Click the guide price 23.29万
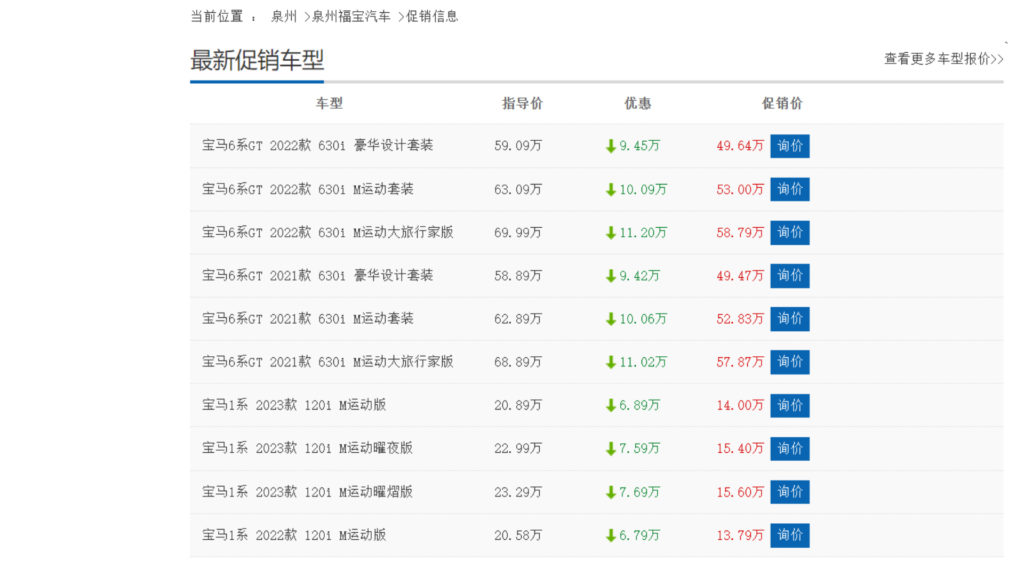 518,492
